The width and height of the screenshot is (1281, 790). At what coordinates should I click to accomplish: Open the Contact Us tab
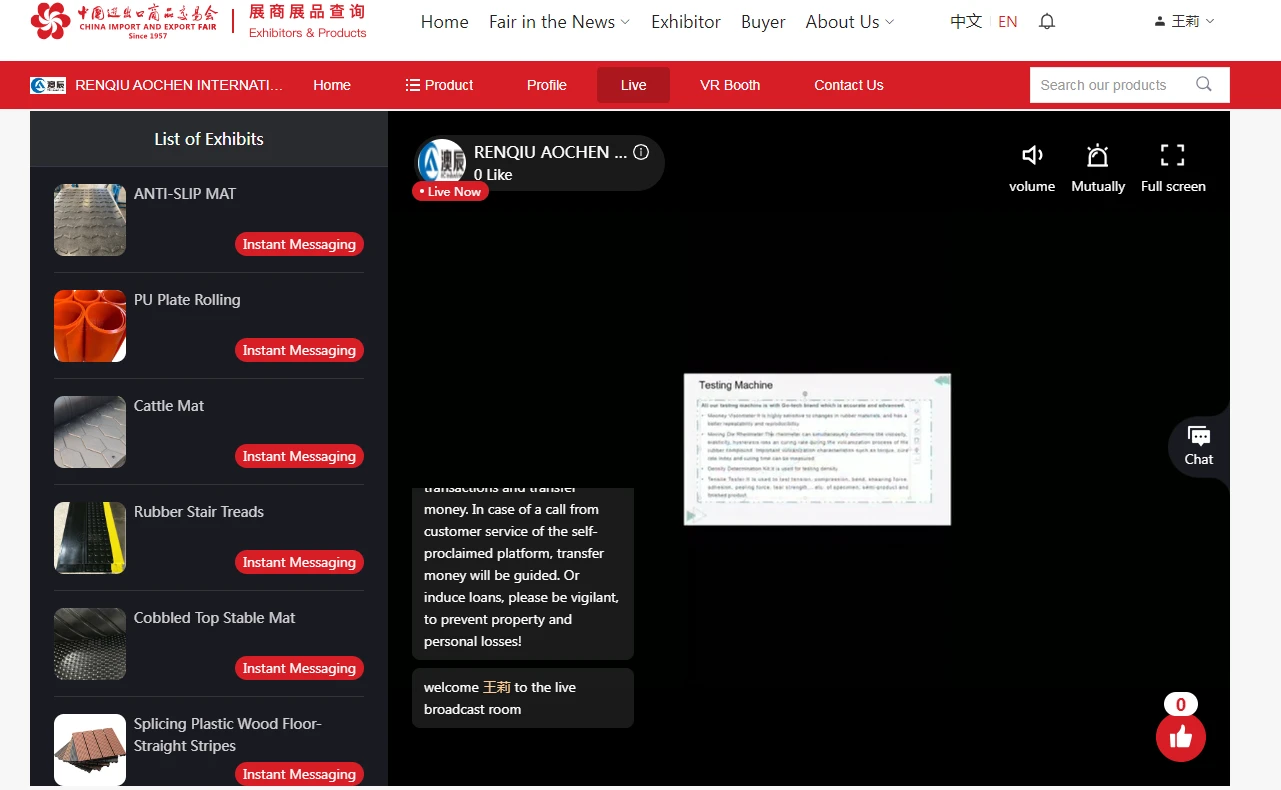click(849, 85)
